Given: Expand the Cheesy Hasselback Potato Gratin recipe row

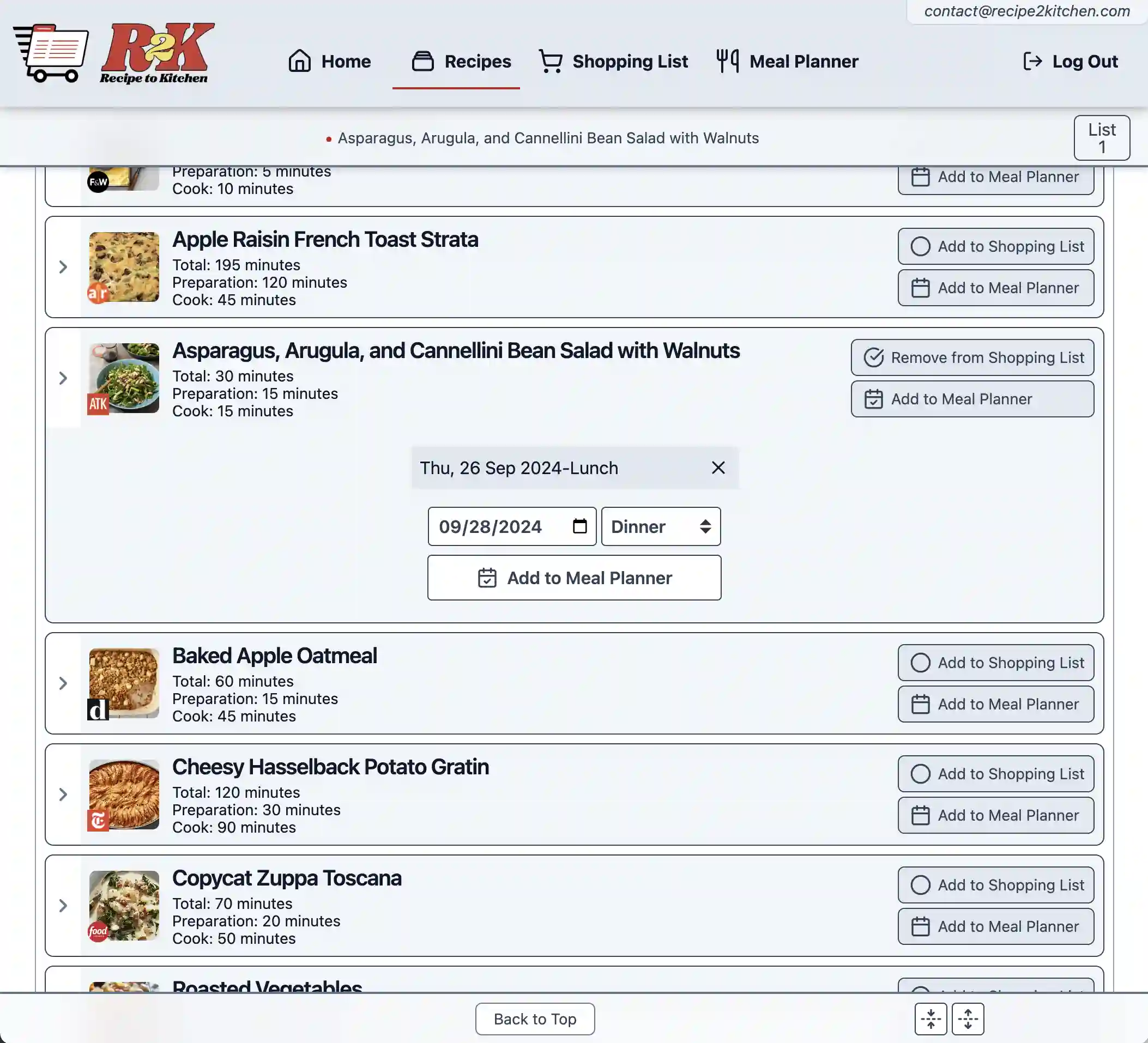Looking at the screenshot, I should coord(62,794).
